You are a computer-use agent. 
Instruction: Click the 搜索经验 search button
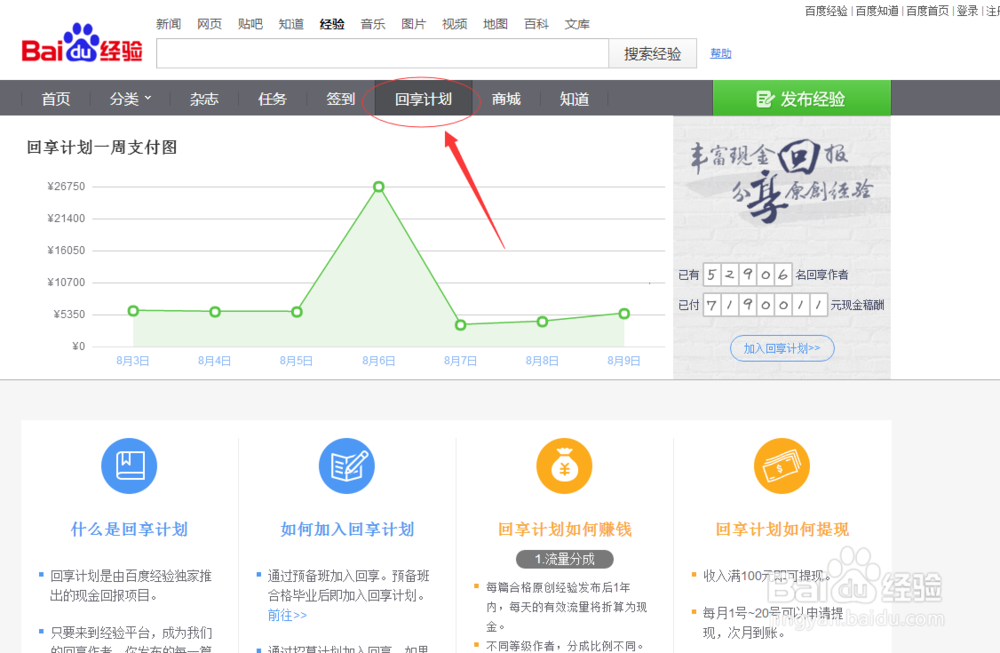pyautogui.click(x=652, y=54)
